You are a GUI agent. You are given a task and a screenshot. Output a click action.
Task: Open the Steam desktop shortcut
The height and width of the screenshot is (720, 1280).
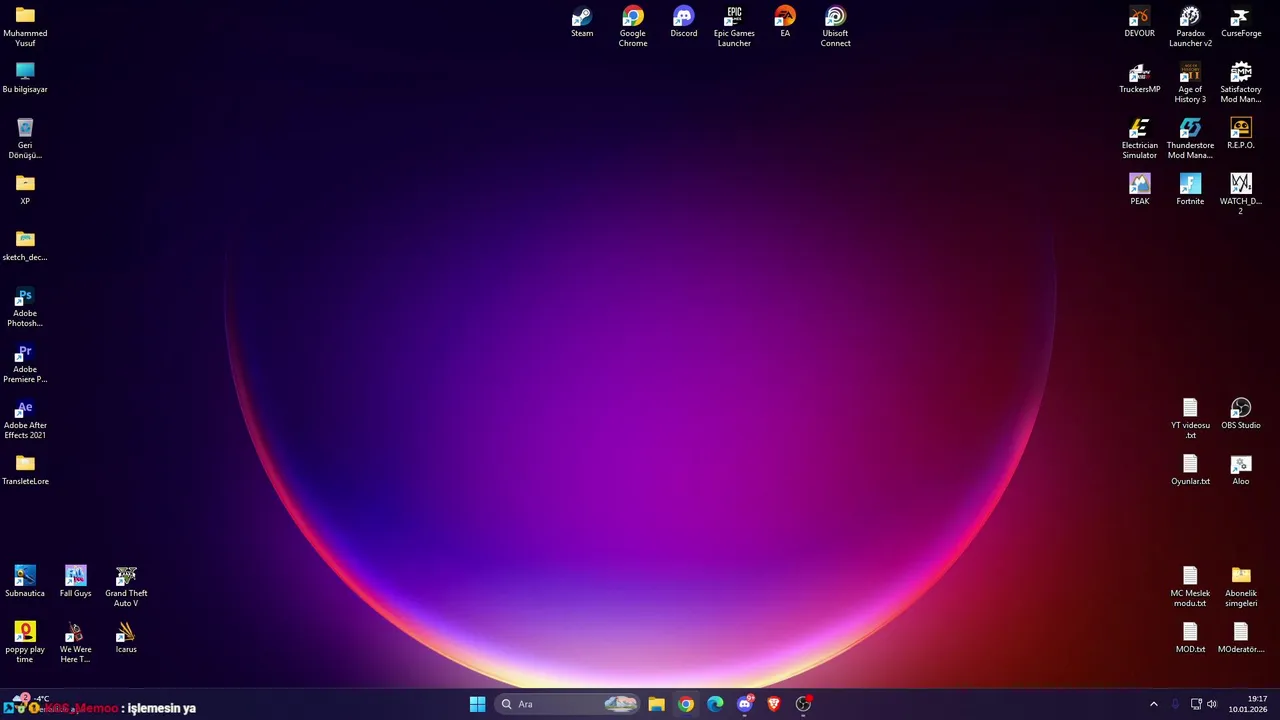[x=582, y=22]
